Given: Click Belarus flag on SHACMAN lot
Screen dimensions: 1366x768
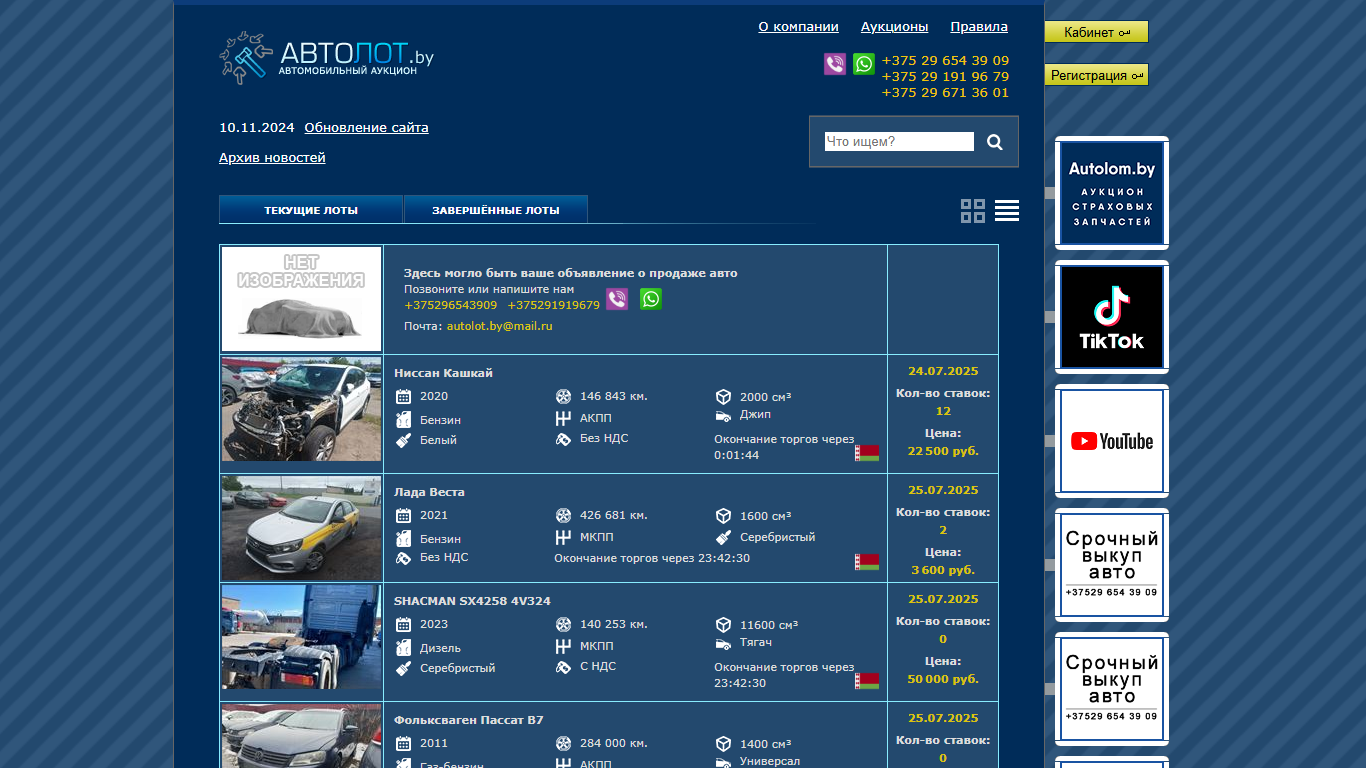Looking at the screenshot, I should click(867, 681).
